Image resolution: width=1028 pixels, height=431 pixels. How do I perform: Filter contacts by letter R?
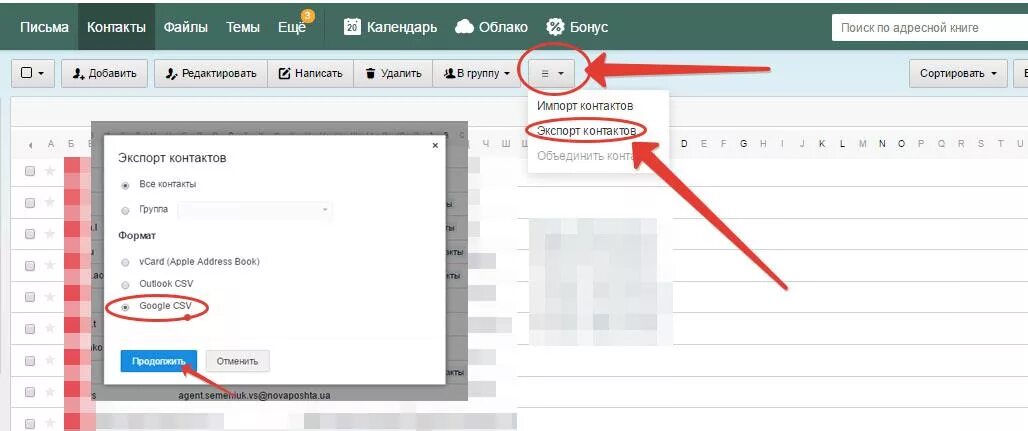[x=961, y=144]
